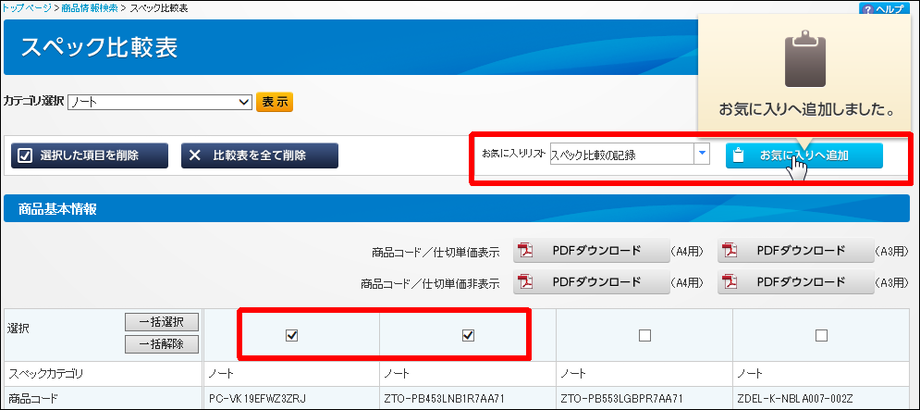This screenshot has width=920, height=410.
Task: Go to 商品情報検索 breadcrumb link
Action: click(x=89, y=8)
